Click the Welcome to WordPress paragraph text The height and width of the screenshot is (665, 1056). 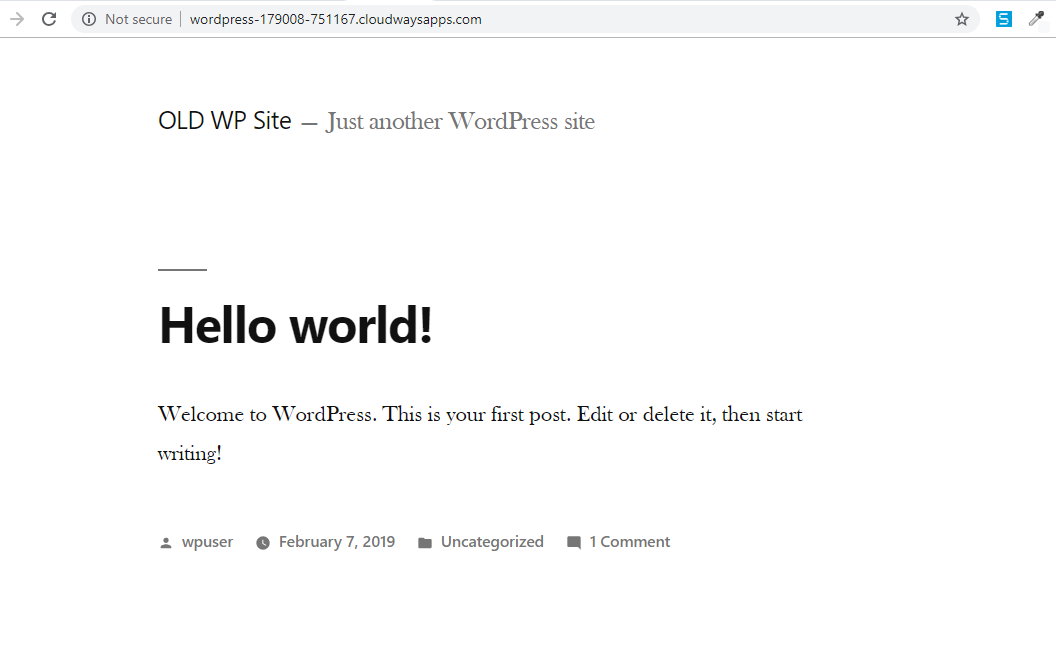tap(480, 433)
